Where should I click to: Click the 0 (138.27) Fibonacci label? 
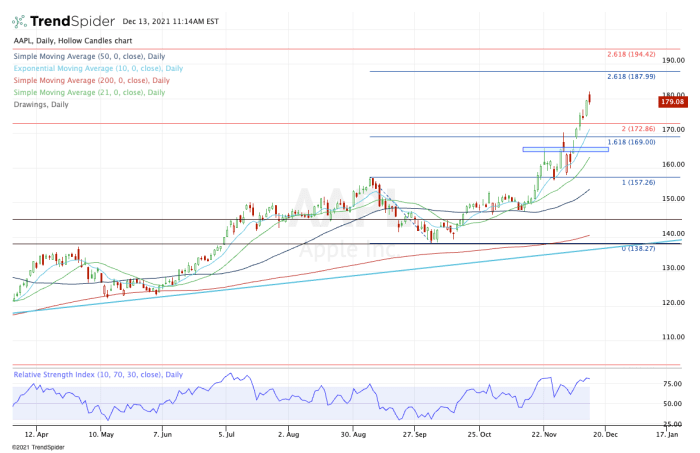pos(638,249)
